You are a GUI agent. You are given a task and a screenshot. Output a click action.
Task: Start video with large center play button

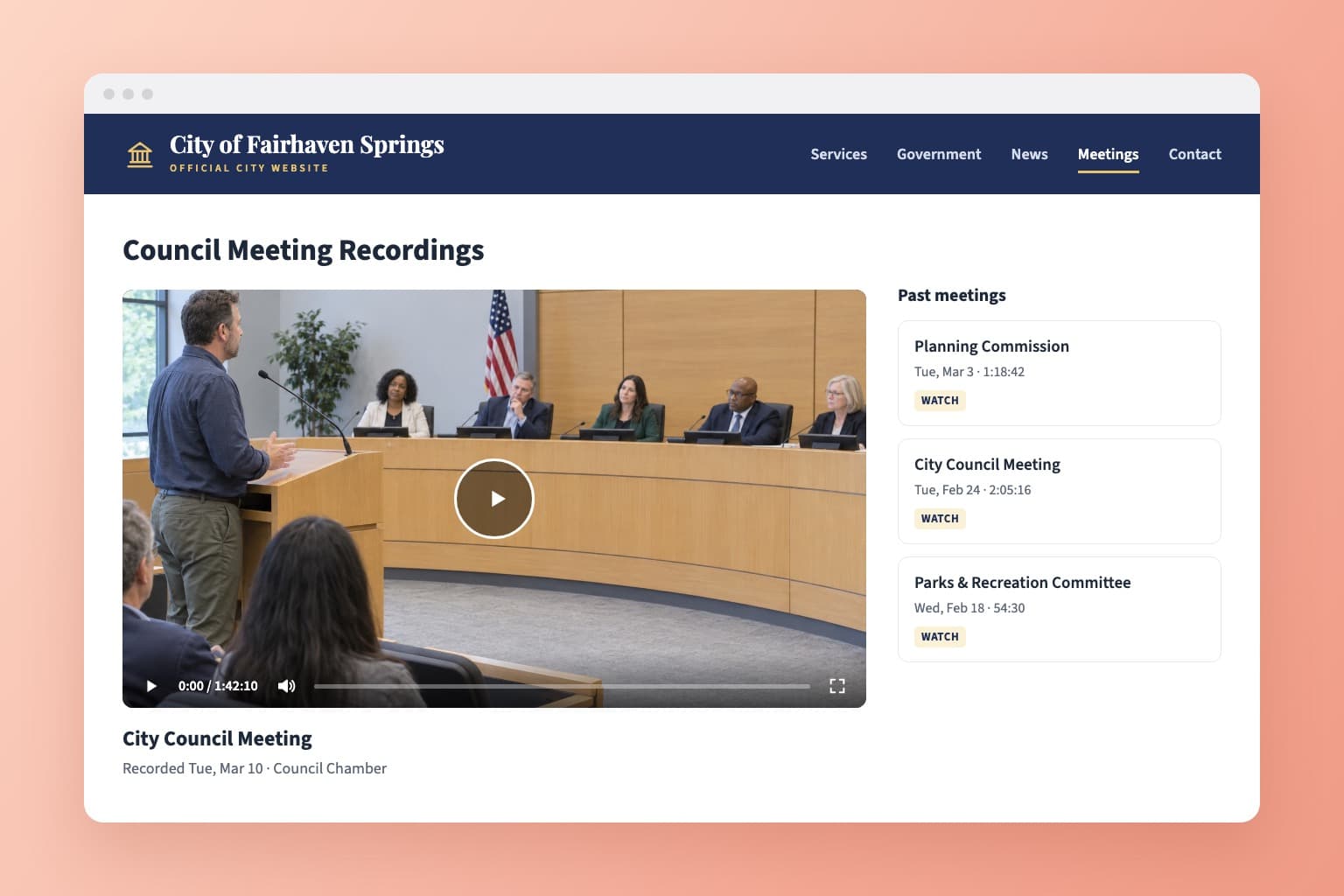494,499
